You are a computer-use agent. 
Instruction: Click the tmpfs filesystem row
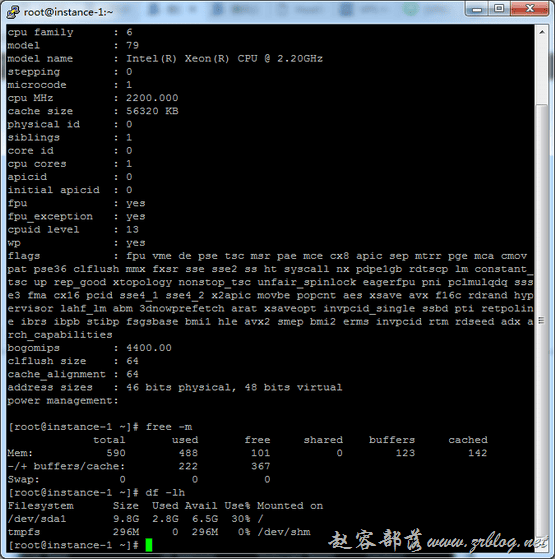(159, 532)
